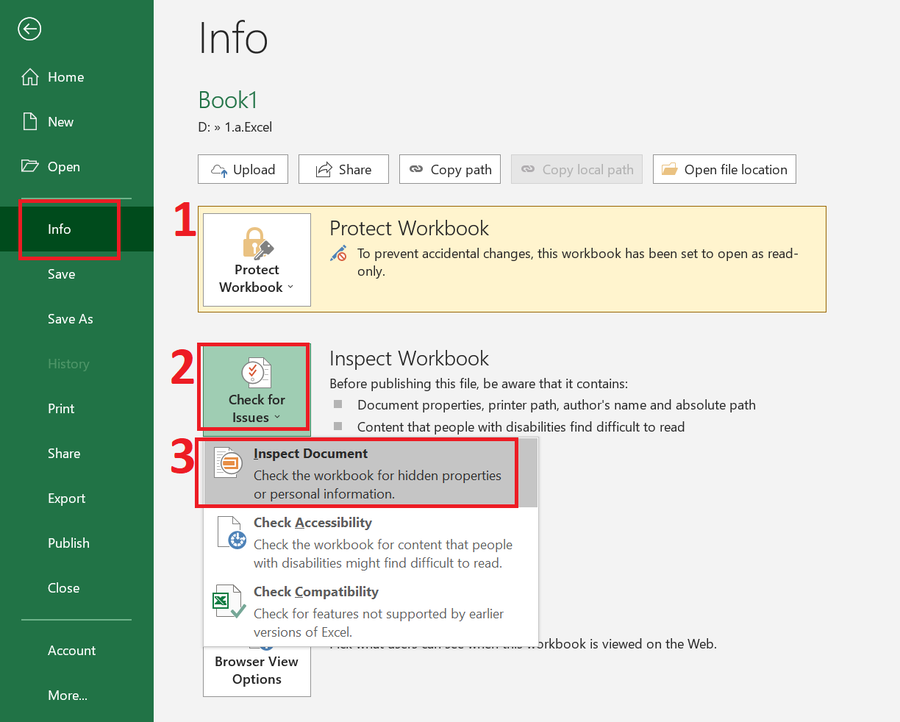Click the Inspect Workbook heading
Image resolution: width=900 pixels, height=722 pixels.
[x=409, y=359]
